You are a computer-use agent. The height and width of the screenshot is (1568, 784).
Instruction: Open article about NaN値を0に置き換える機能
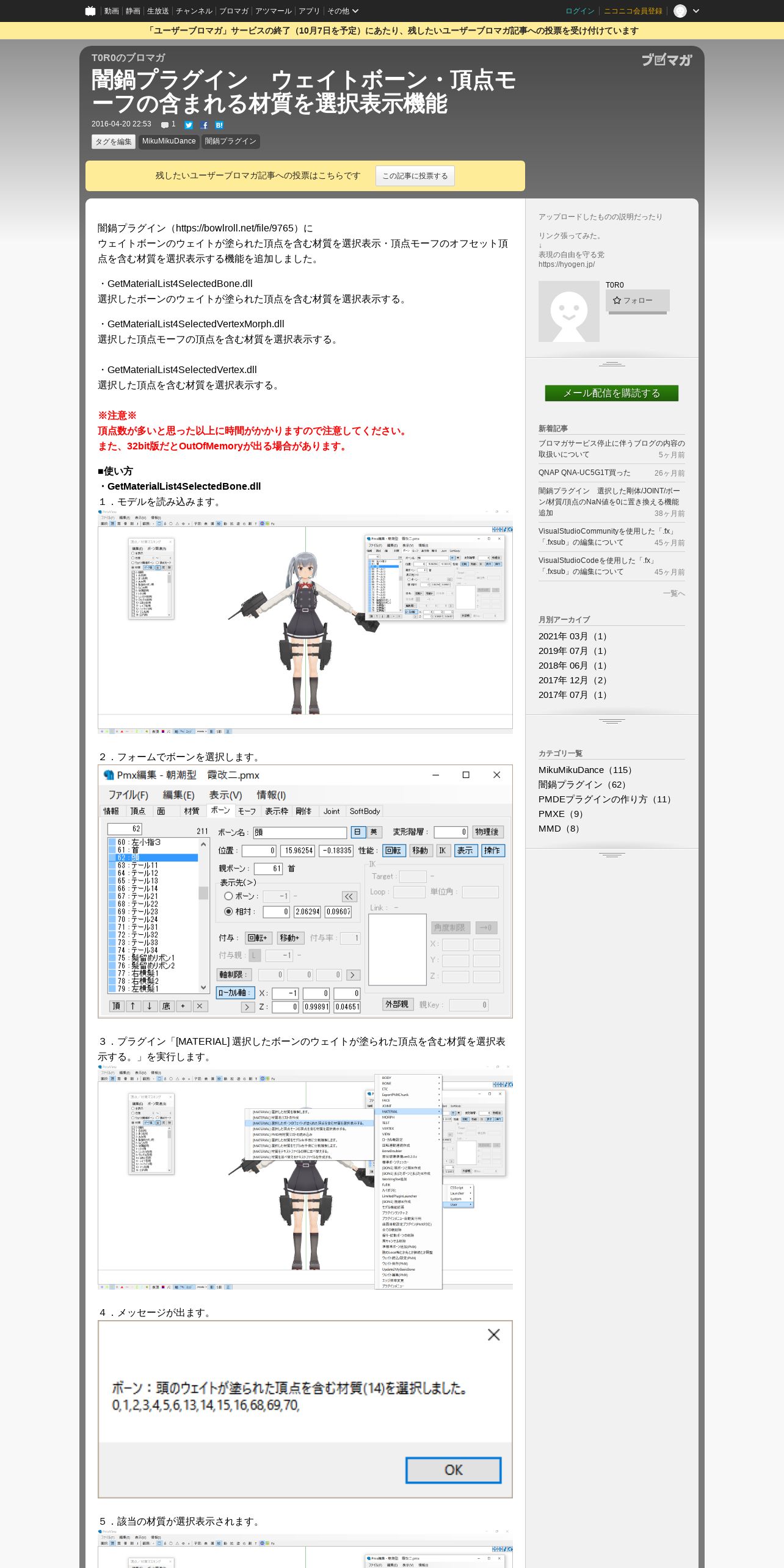tap(609, 502)
